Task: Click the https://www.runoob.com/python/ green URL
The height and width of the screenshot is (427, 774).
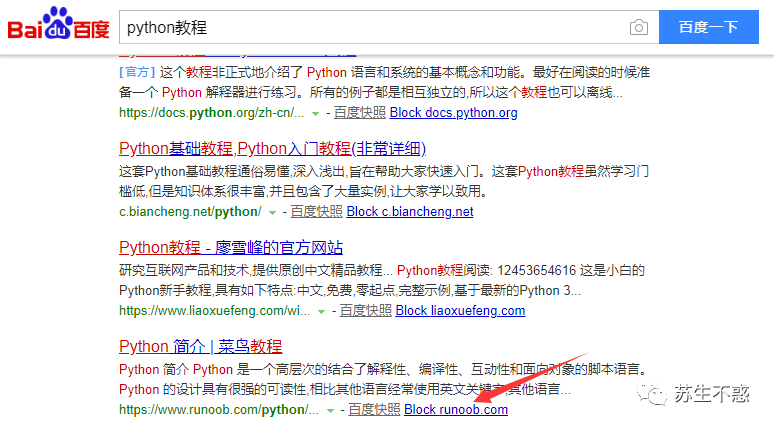Action: [x=219, y=410]
